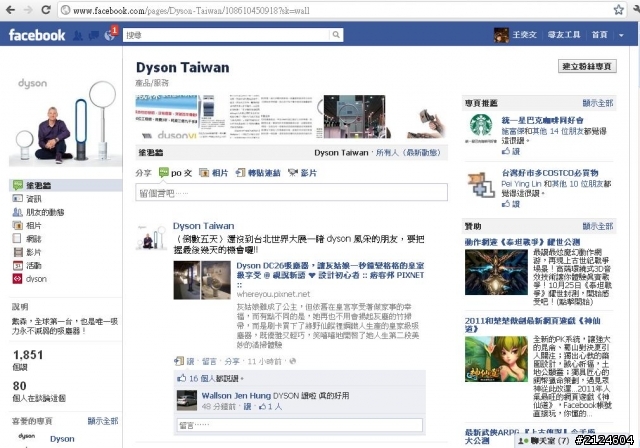Open the Dyson liked page link
Screen dimensions: 640x448
point(62,439)
